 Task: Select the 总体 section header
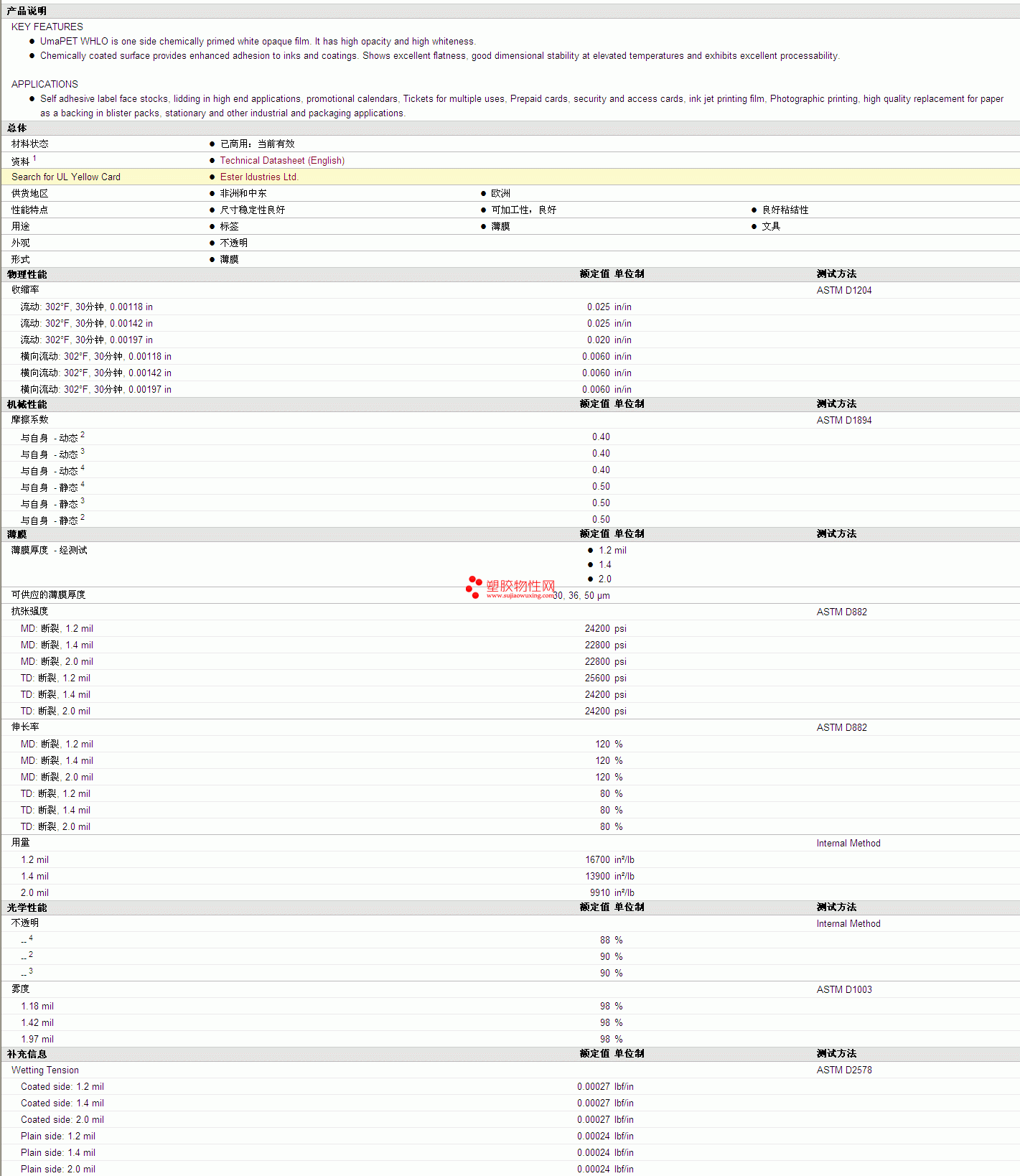17,129
